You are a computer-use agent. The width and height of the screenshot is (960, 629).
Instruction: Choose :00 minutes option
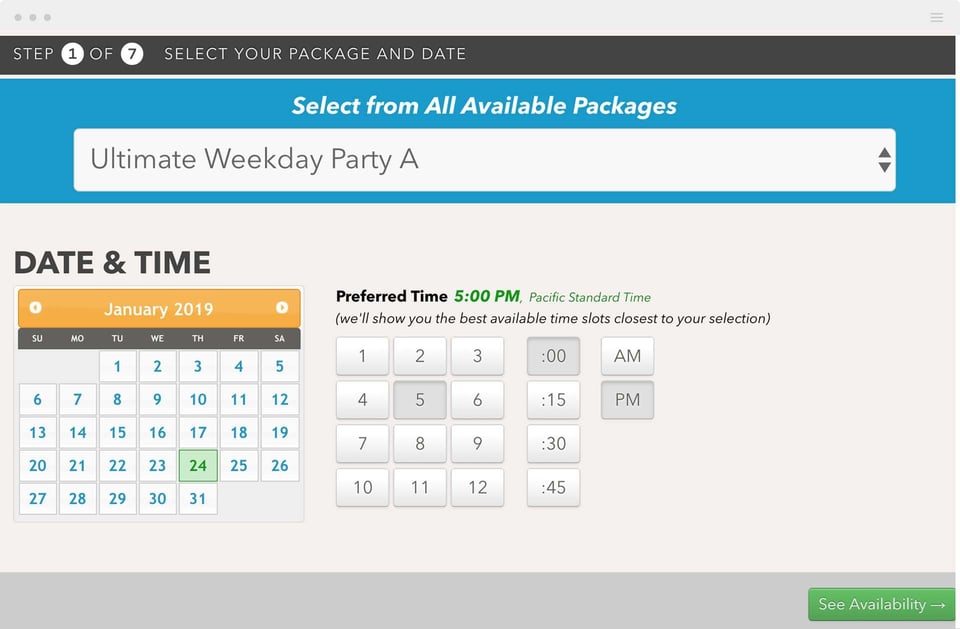coord(553,356)
